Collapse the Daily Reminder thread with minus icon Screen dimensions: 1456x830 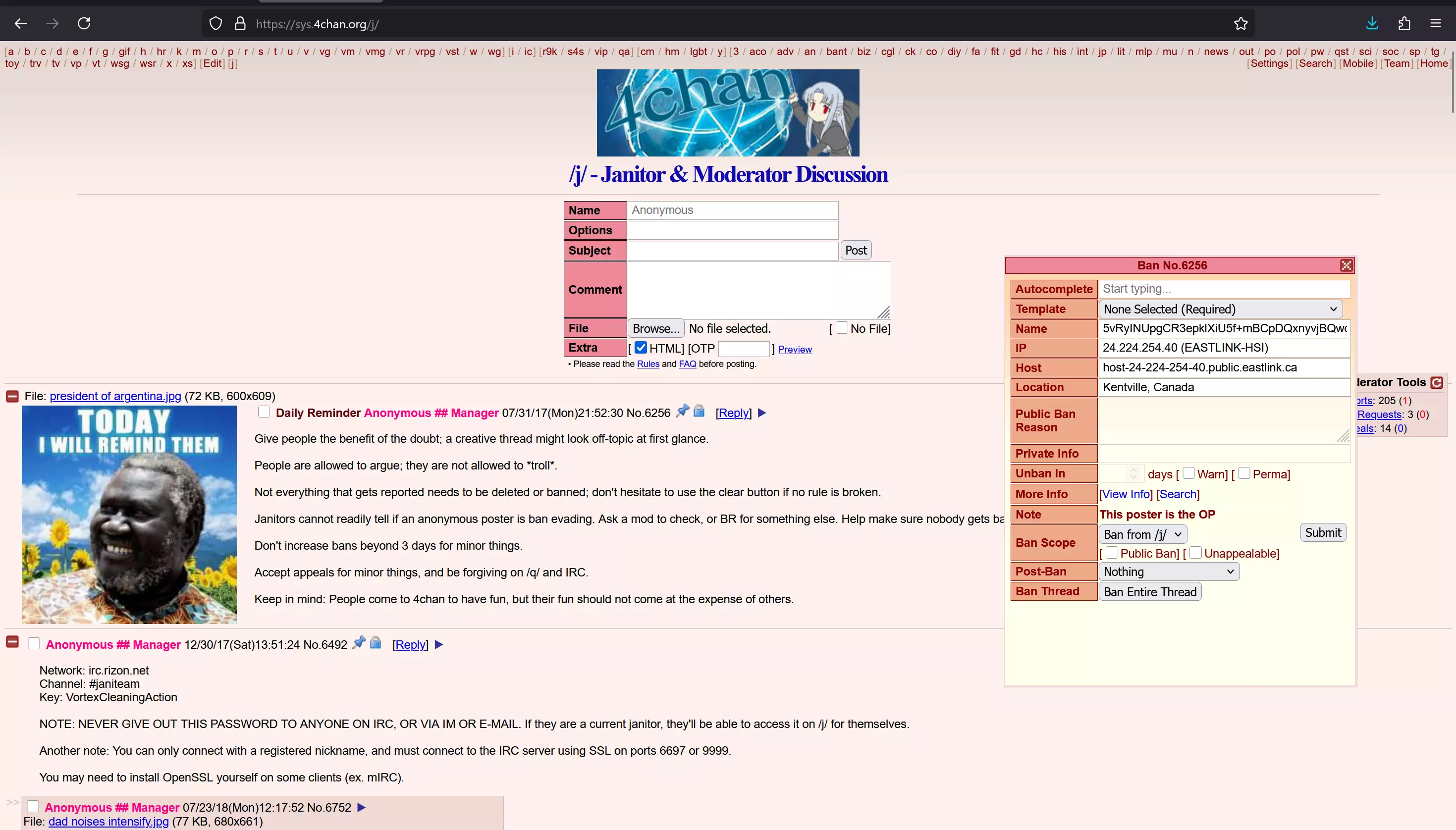tap(12, 396)
